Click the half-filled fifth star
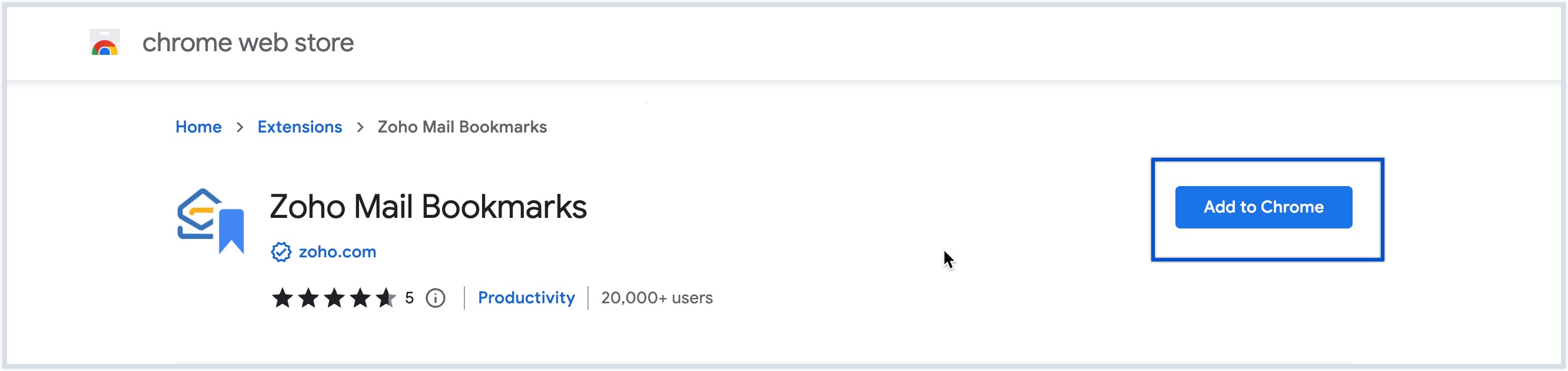The height and width of the screenshot is (371, 1568). (x=385, y=298)
